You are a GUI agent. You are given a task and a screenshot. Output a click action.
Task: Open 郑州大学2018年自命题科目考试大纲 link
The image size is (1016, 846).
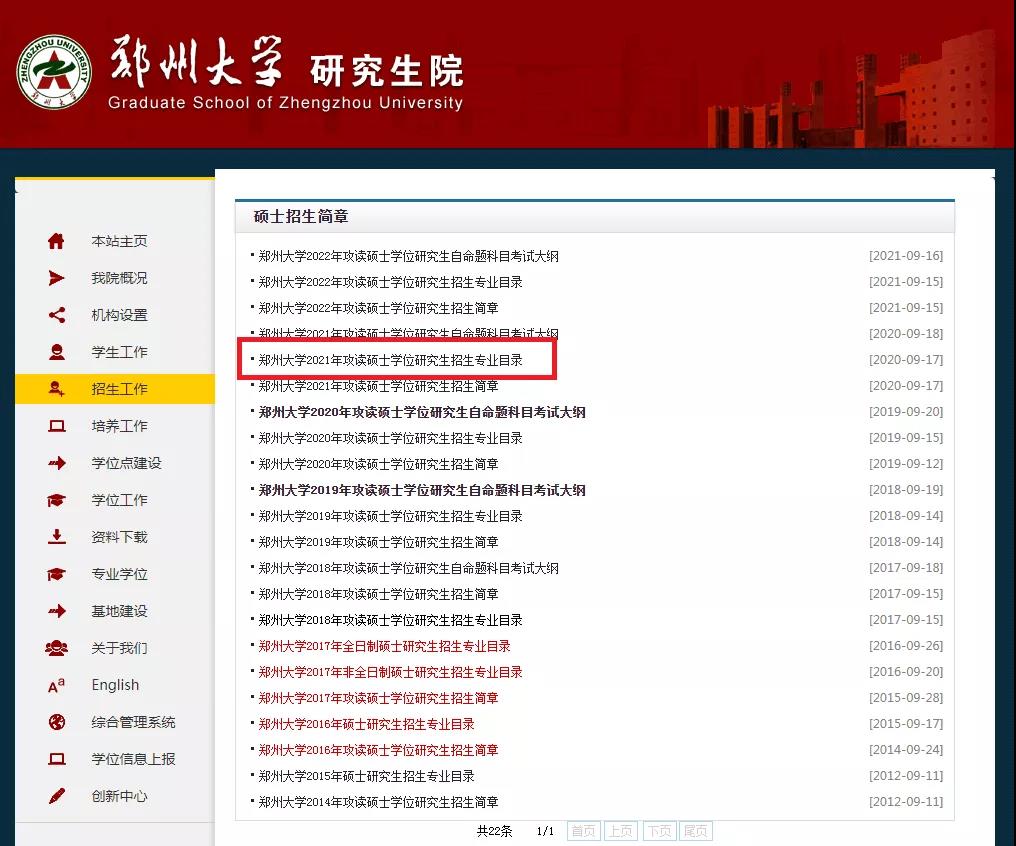point(408,568)
